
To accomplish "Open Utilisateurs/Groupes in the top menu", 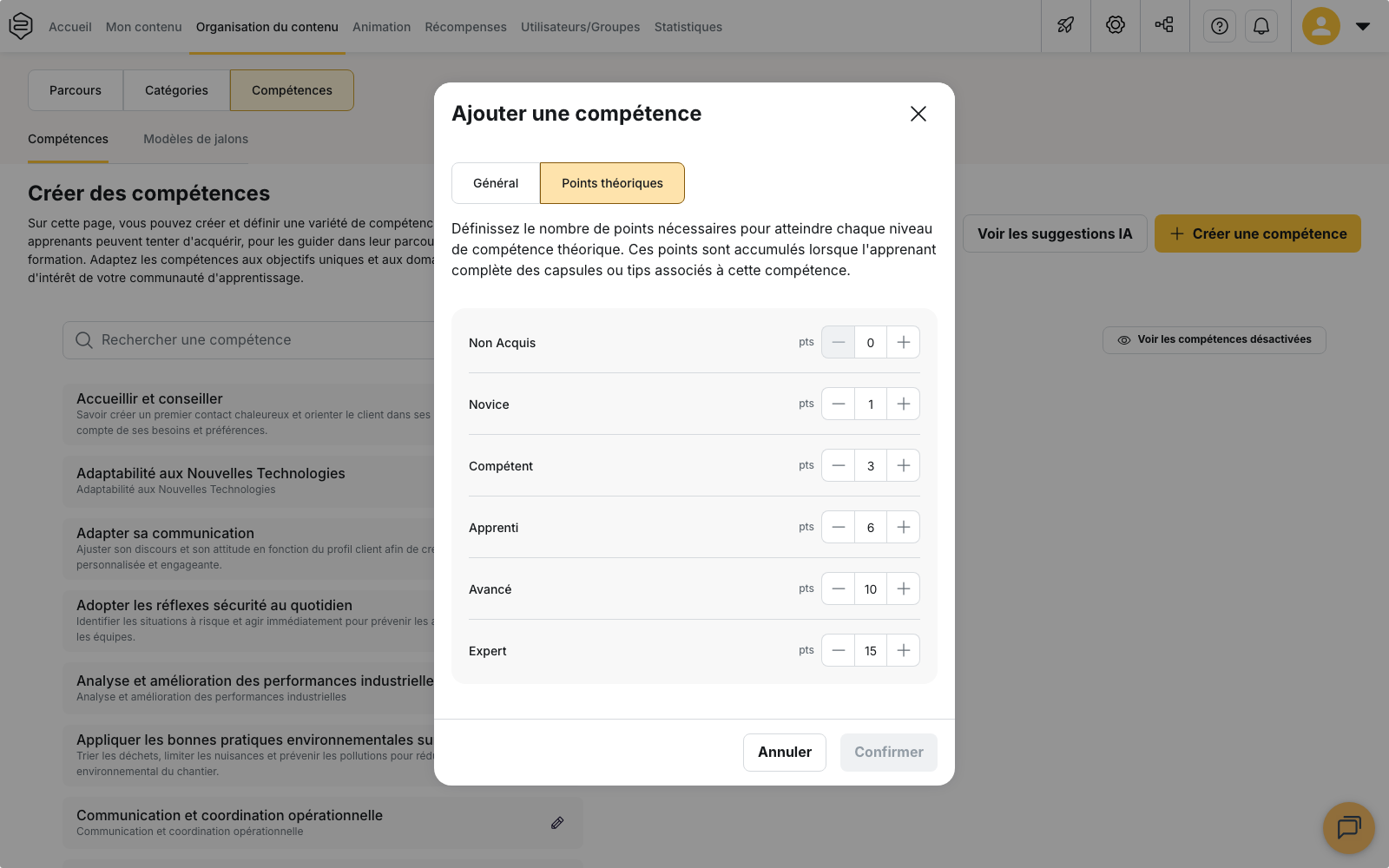I will coord(580,27).
